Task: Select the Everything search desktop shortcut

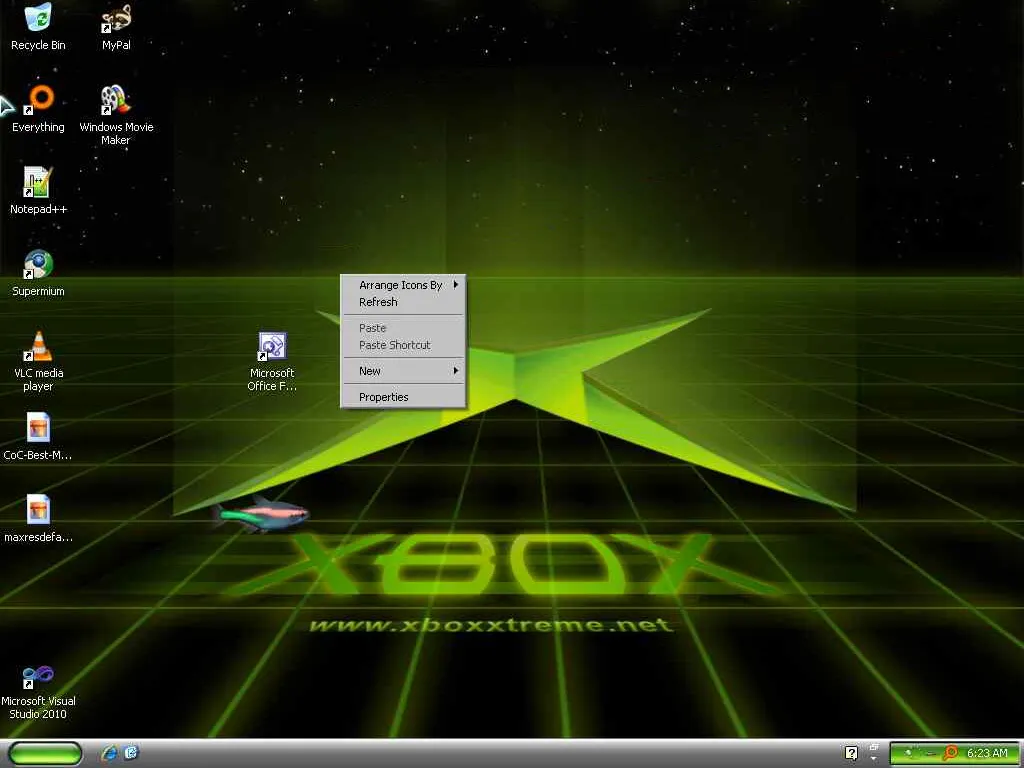Action: [x=38, y=108]
